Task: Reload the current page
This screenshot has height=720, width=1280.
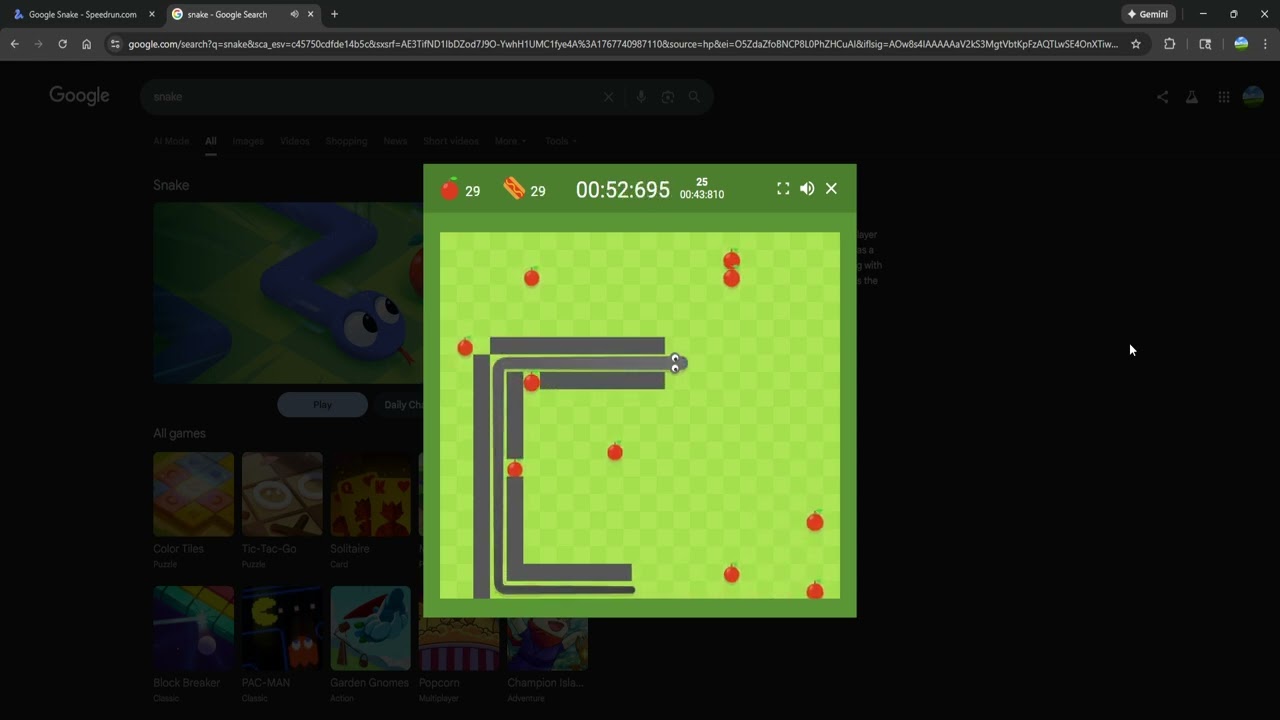Action: [x=62, y=44]
